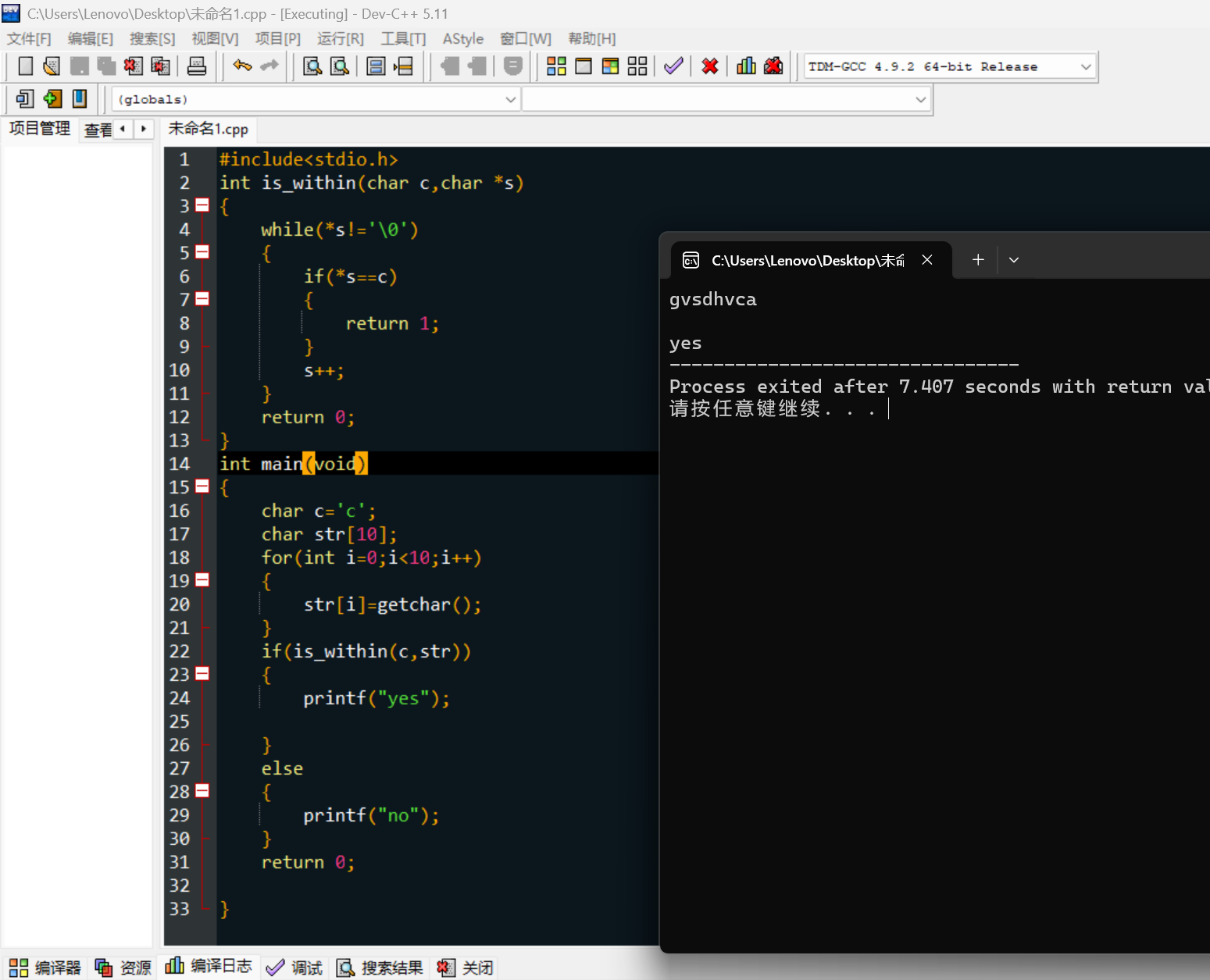Click the New project icon in second toolbar

tap(25, 98)
